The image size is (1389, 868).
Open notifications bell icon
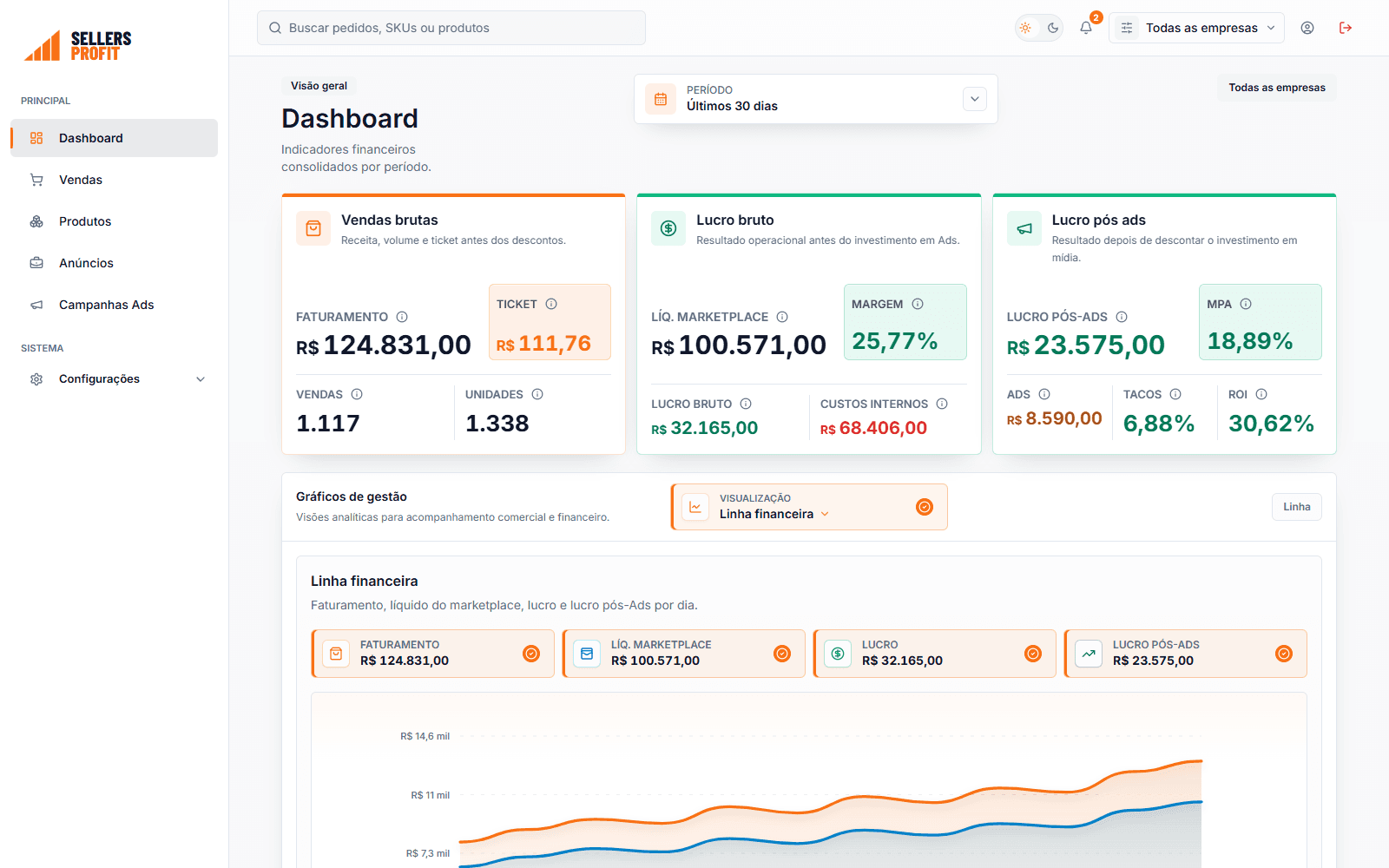coord(1086,28)
